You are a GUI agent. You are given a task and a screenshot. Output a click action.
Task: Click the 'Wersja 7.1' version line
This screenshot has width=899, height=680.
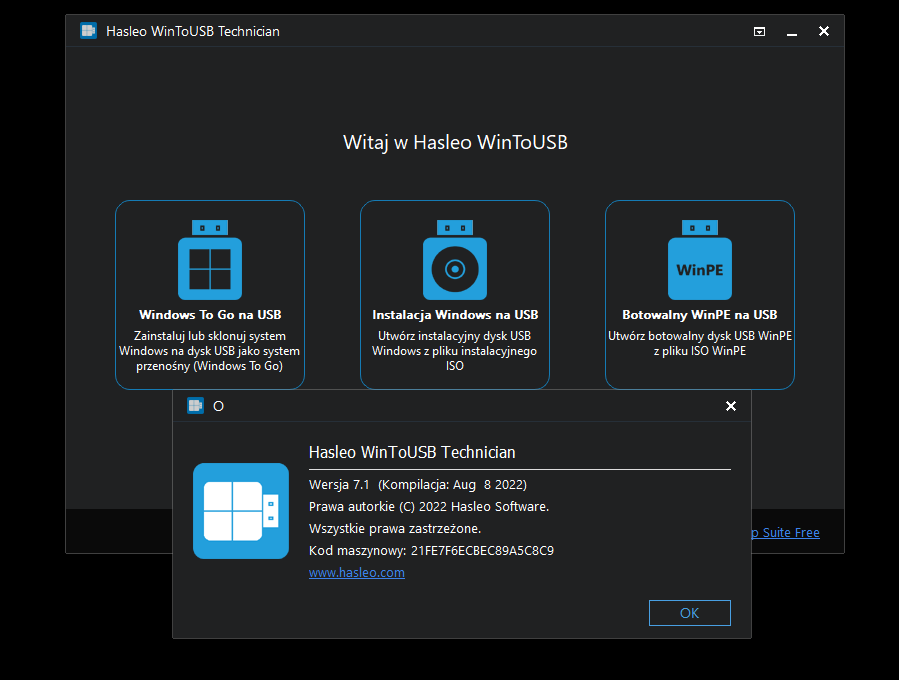[418, 485]
